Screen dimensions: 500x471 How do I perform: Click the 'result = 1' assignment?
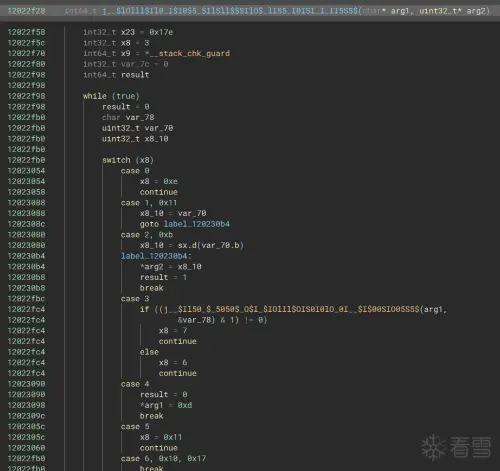pos(163,277)
